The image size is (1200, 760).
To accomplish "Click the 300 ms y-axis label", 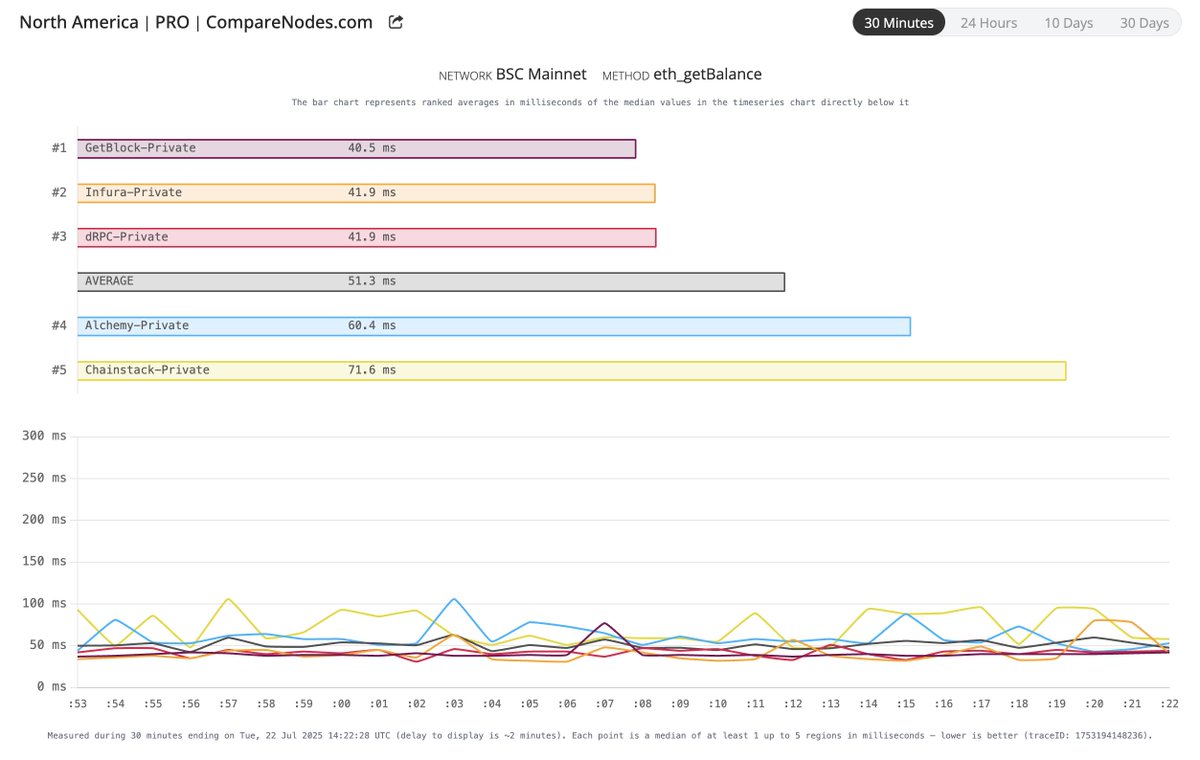I will [x=45, y=436].
